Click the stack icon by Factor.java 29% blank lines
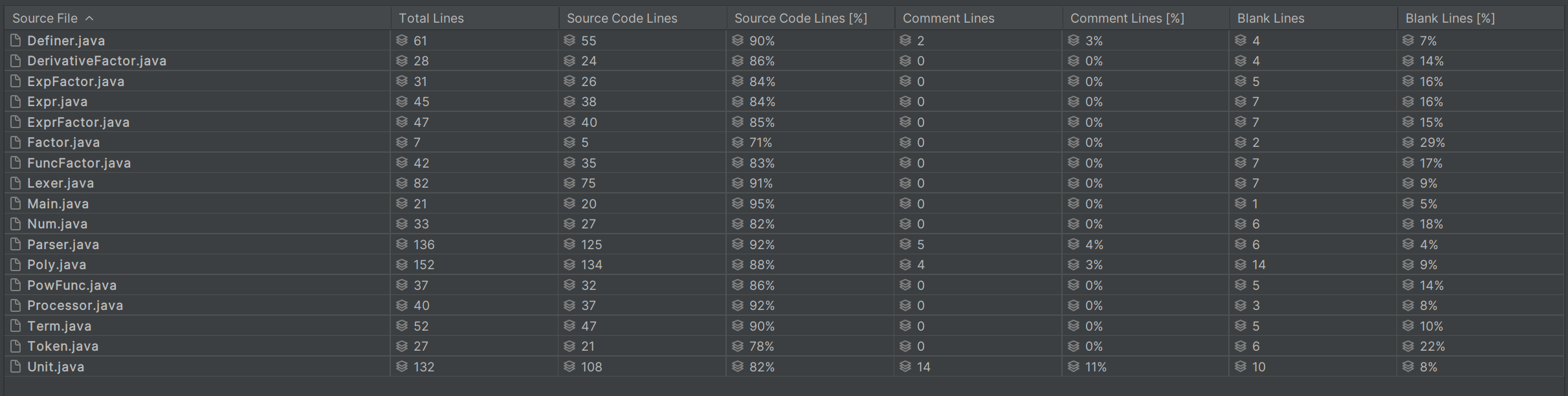 (1408, 142)
